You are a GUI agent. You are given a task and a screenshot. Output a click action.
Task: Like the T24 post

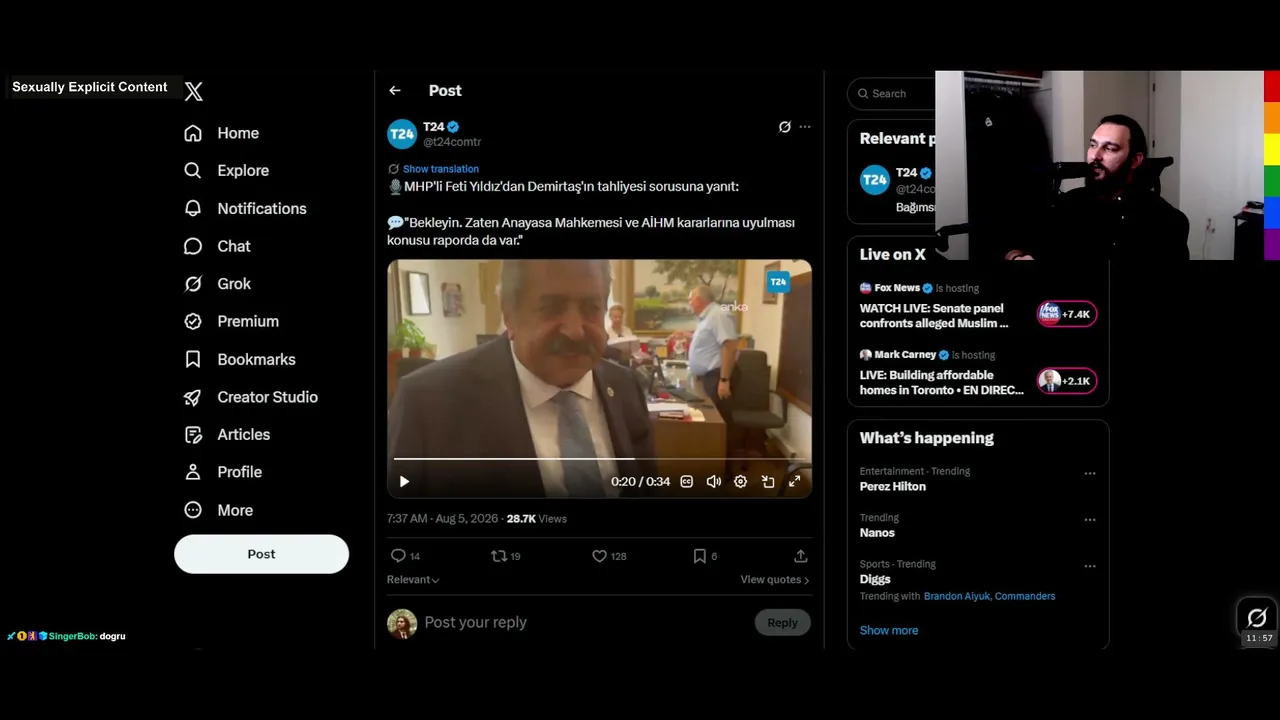(x=599, y=556)
